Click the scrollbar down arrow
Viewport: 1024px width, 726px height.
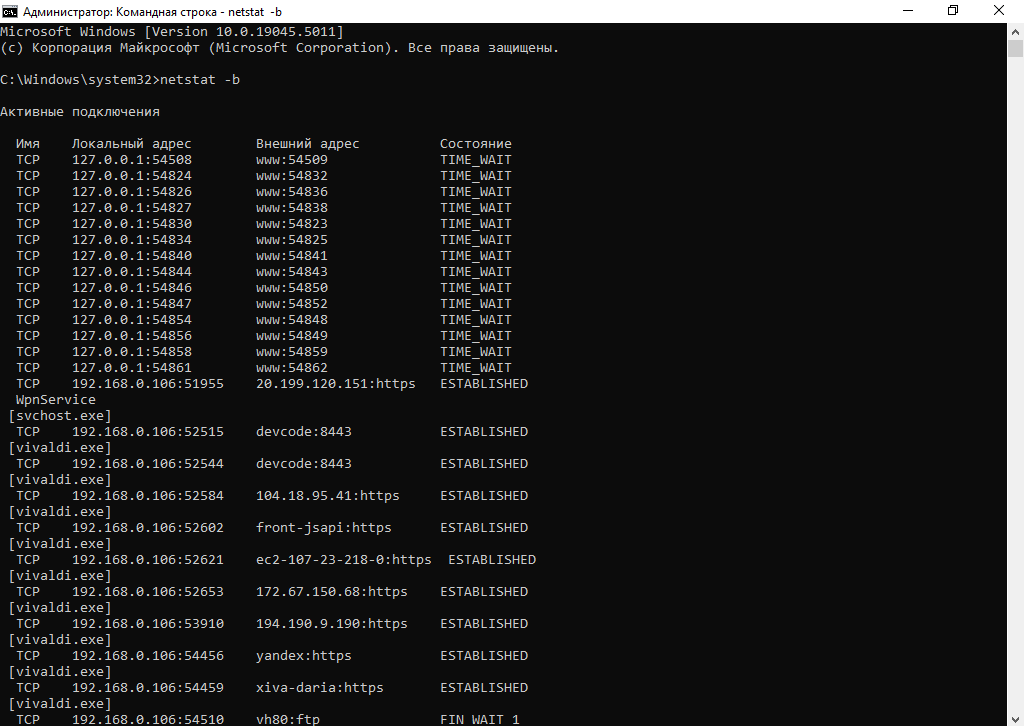(x=1015, y=717)
